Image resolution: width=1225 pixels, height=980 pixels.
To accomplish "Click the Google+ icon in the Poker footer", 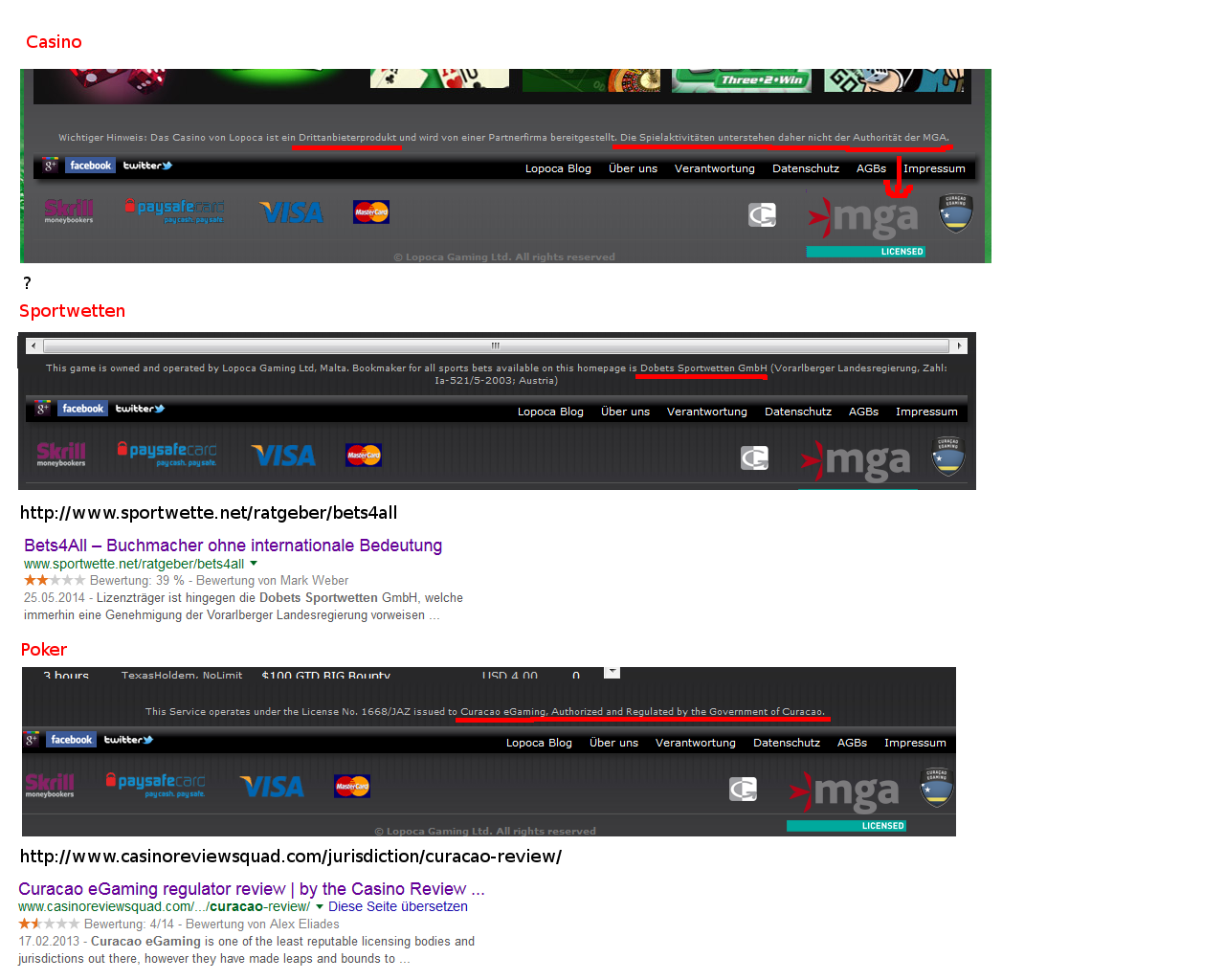I will pyautogui.click(x=32, y=740).
